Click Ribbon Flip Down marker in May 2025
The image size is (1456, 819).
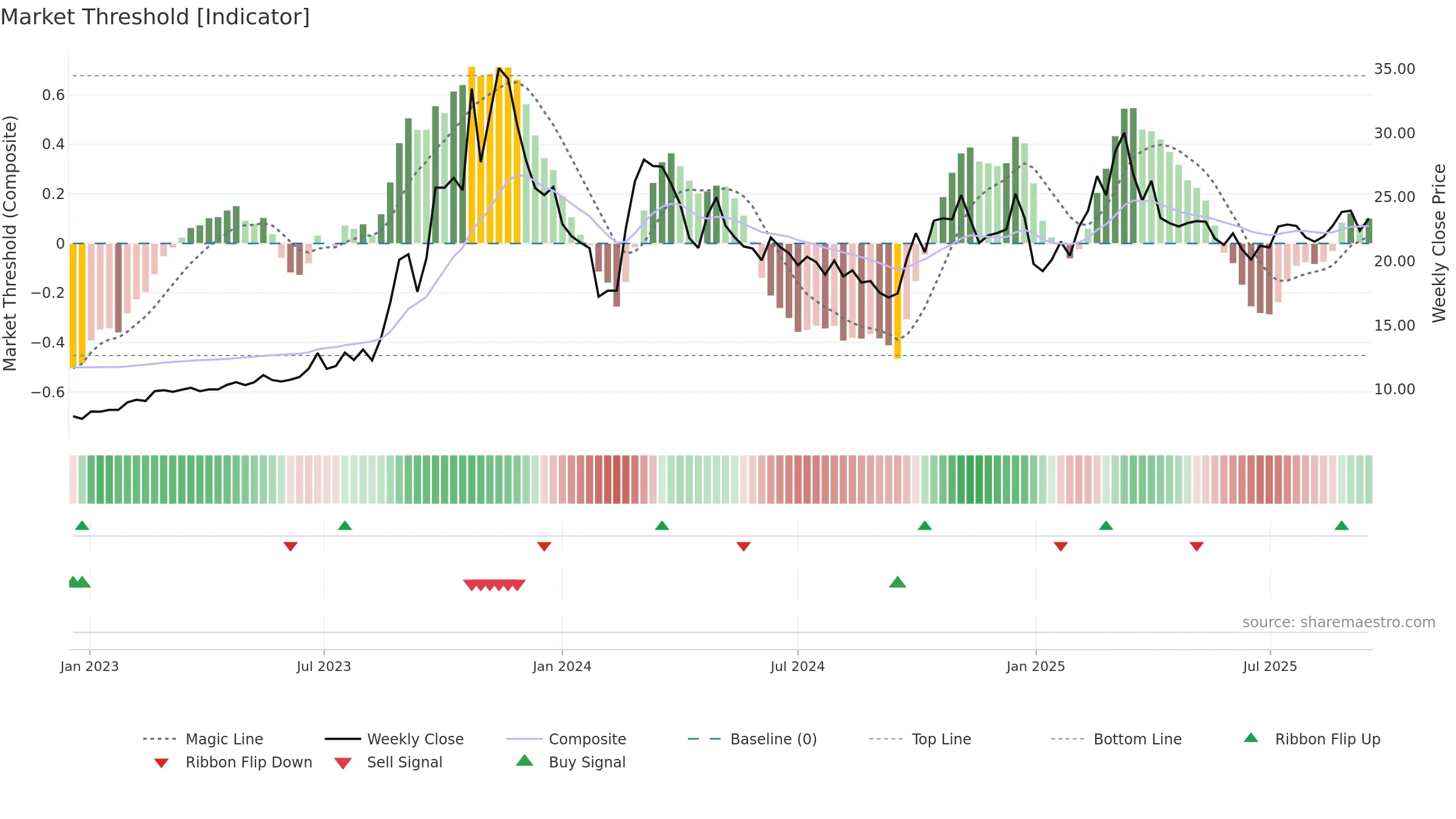click(1196, 547)
